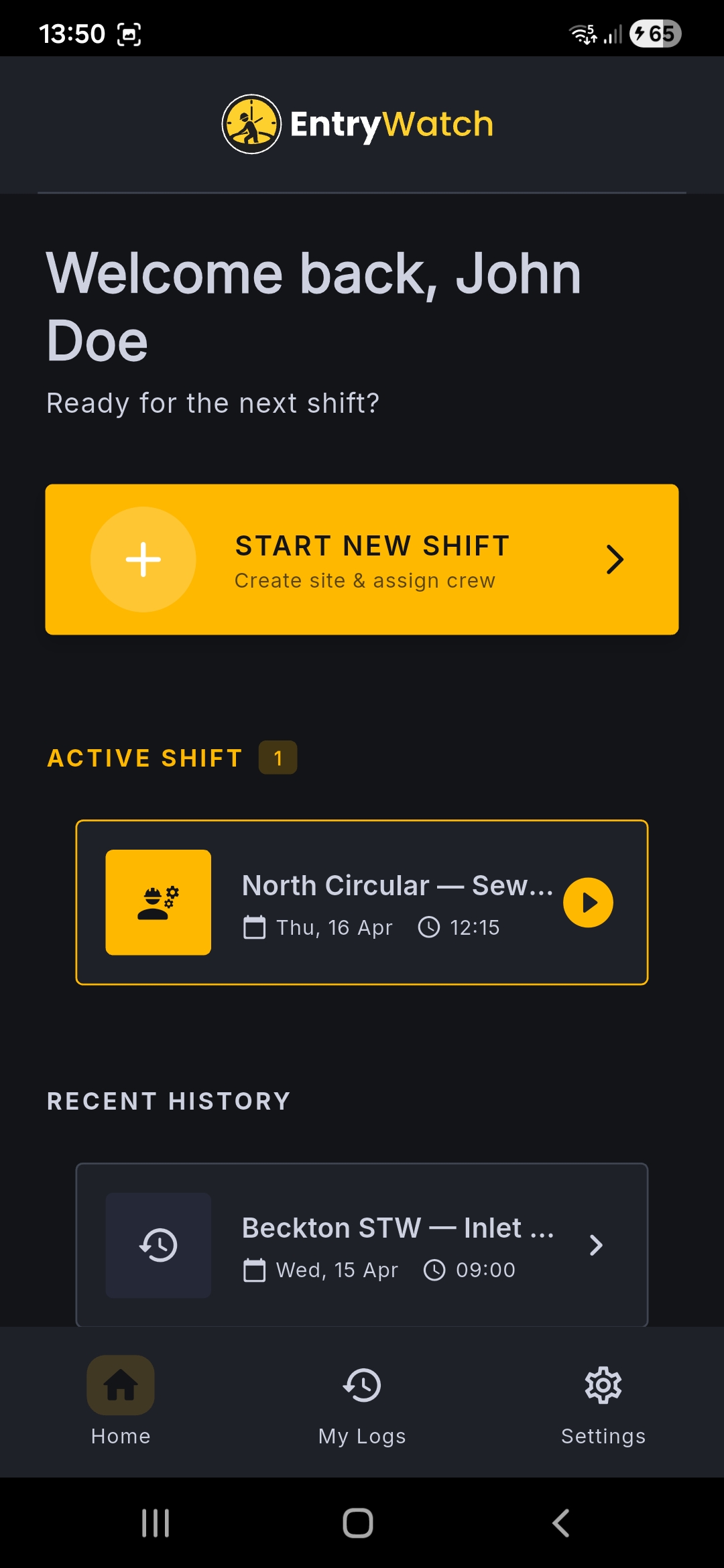Resume North Circular shift play button

tap(588, 903)
